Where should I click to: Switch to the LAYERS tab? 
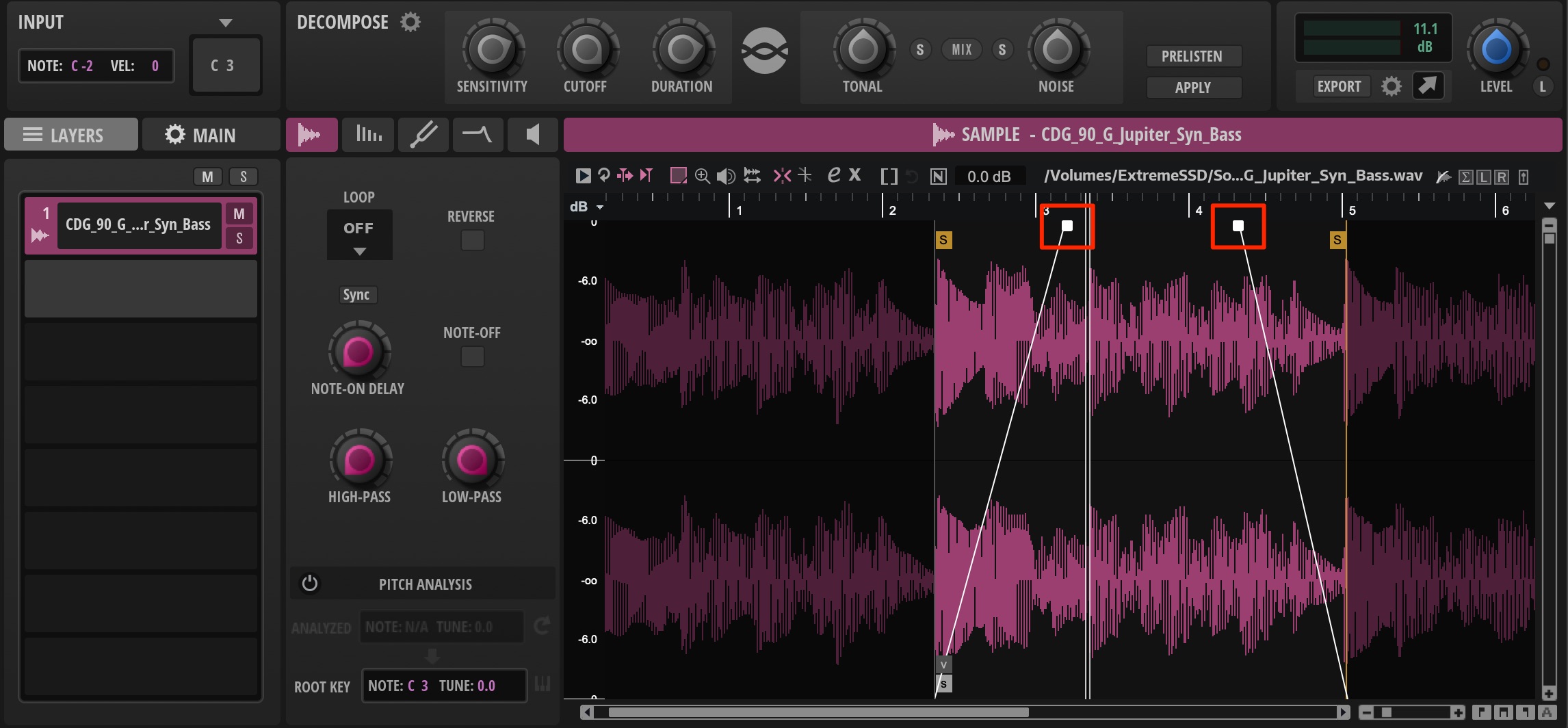click(71, 135)
